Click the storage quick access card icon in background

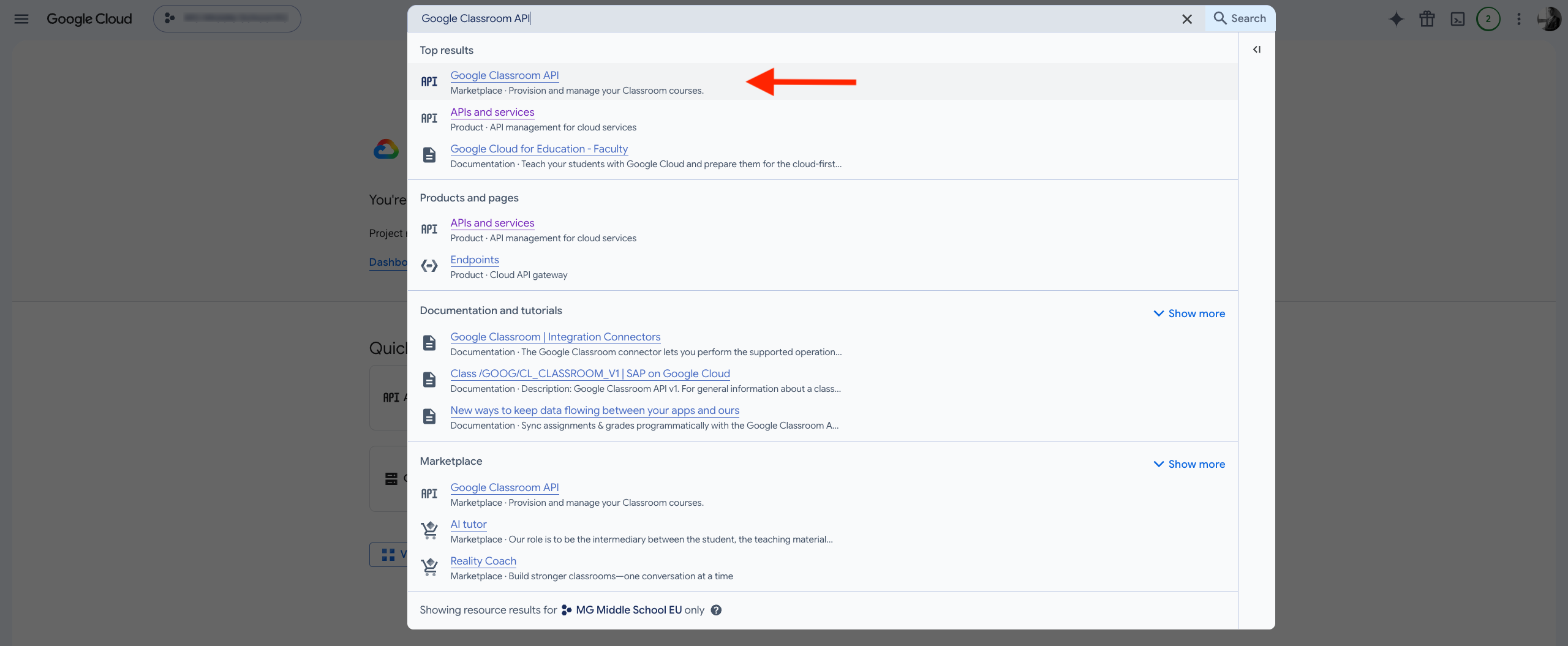[x=391, y=479]
